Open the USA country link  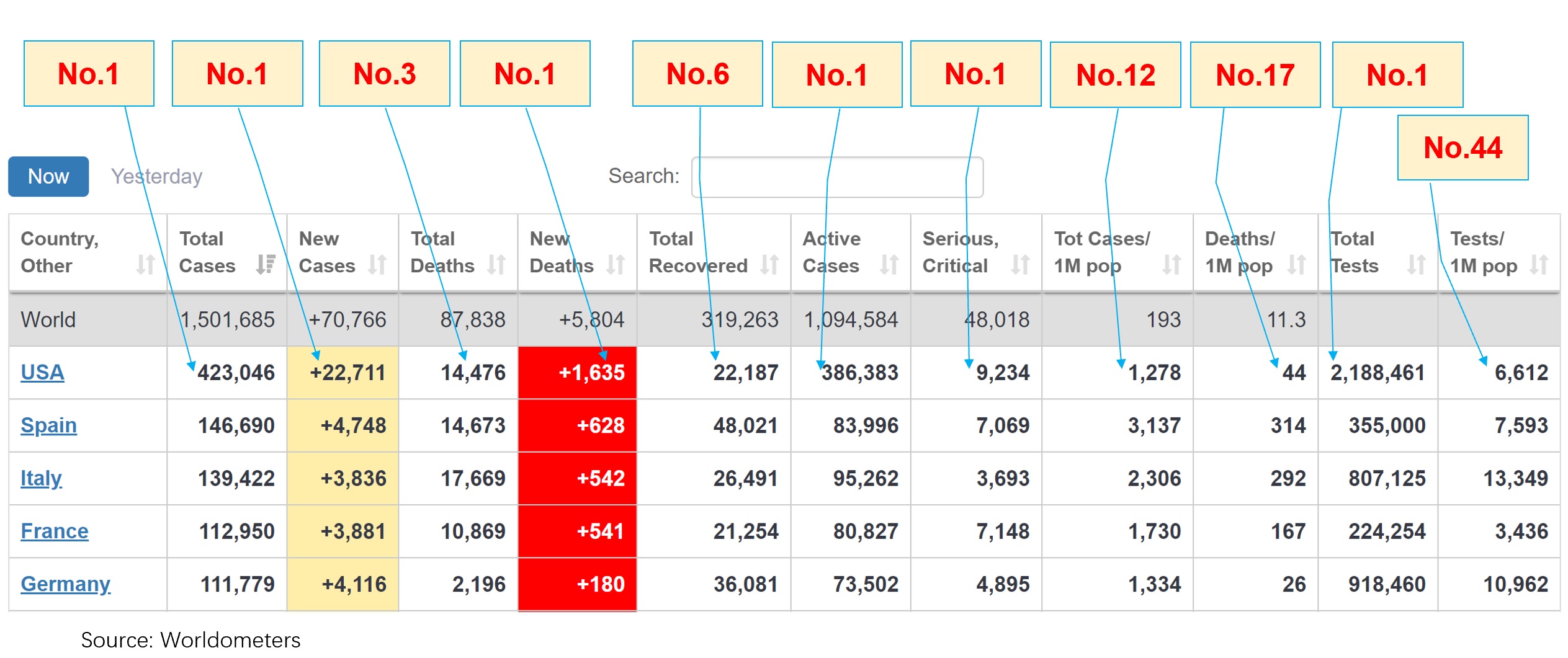[x=42, y=373]
